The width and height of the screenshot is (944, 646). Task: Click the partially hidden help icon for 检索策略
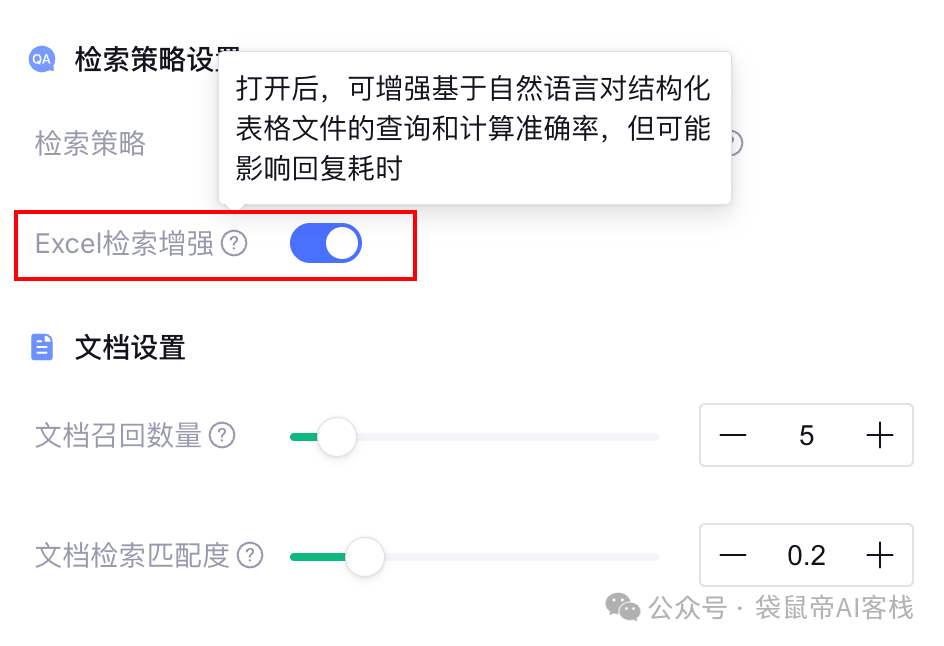(736, 144)
